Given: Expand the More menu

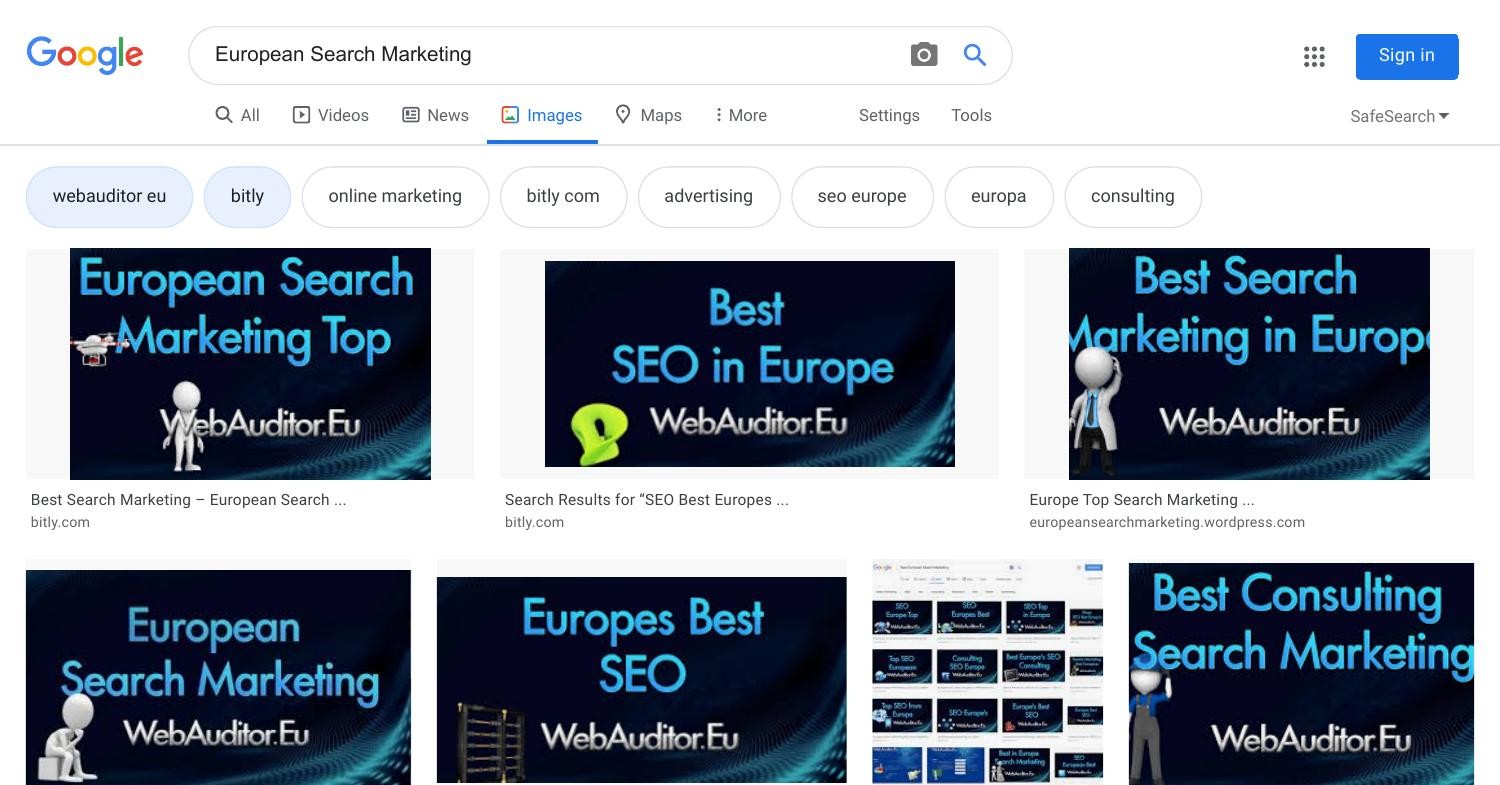Looking at the screenshot, I should (x=741, y=115).
